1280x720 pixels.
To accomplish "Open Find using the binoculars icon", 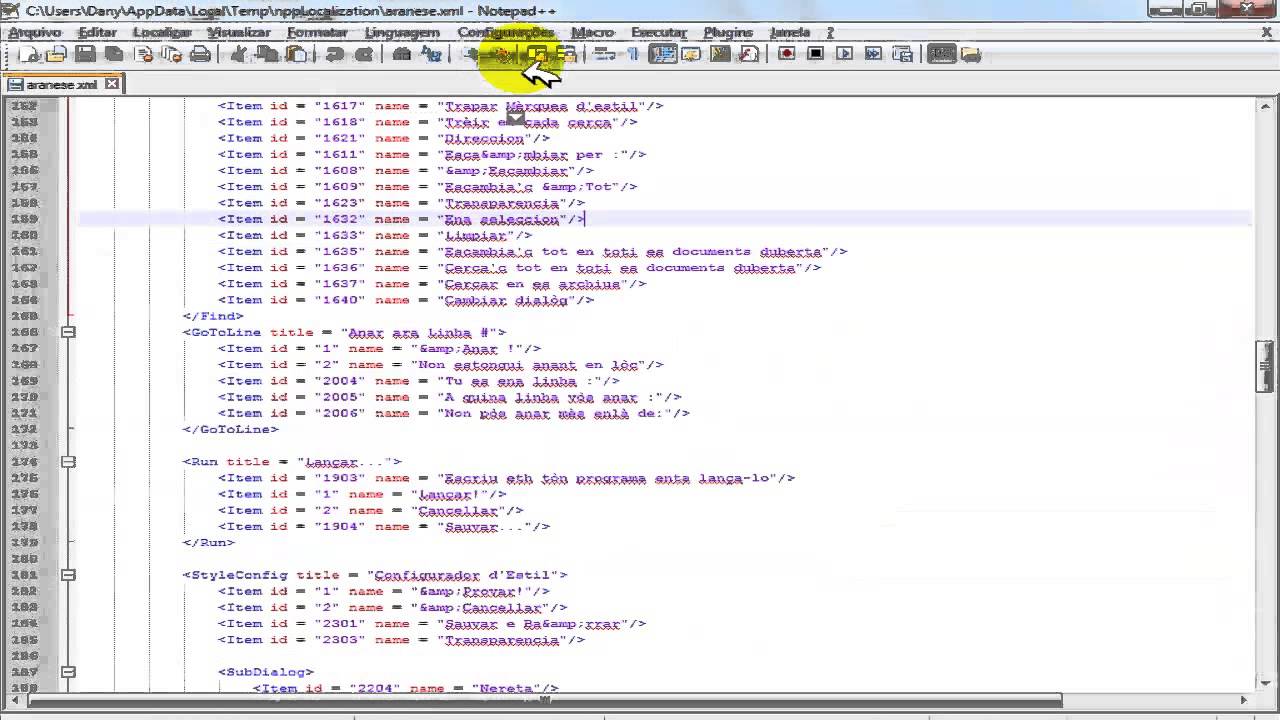I will point(402,54).
